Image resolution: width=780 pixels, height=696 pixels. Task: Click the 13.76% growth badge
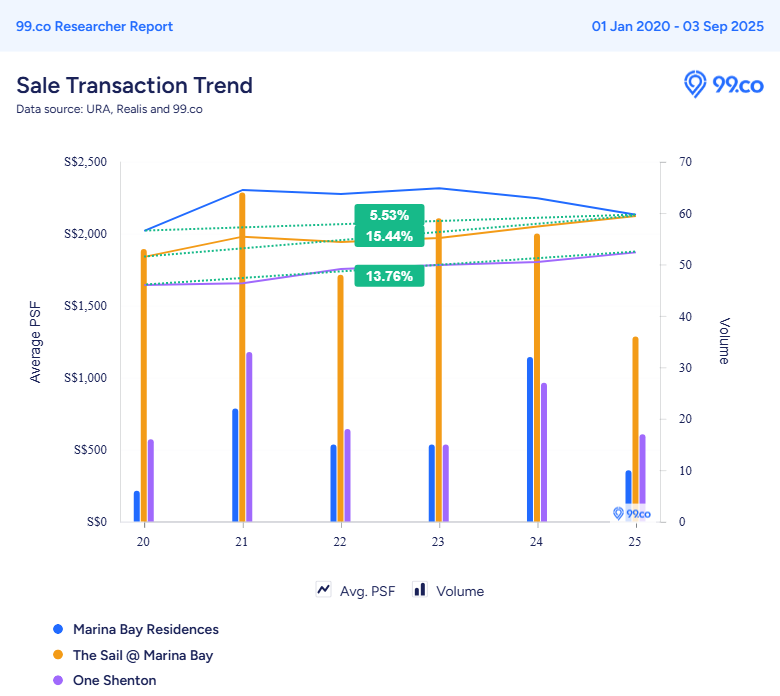[x=389, y=276]
